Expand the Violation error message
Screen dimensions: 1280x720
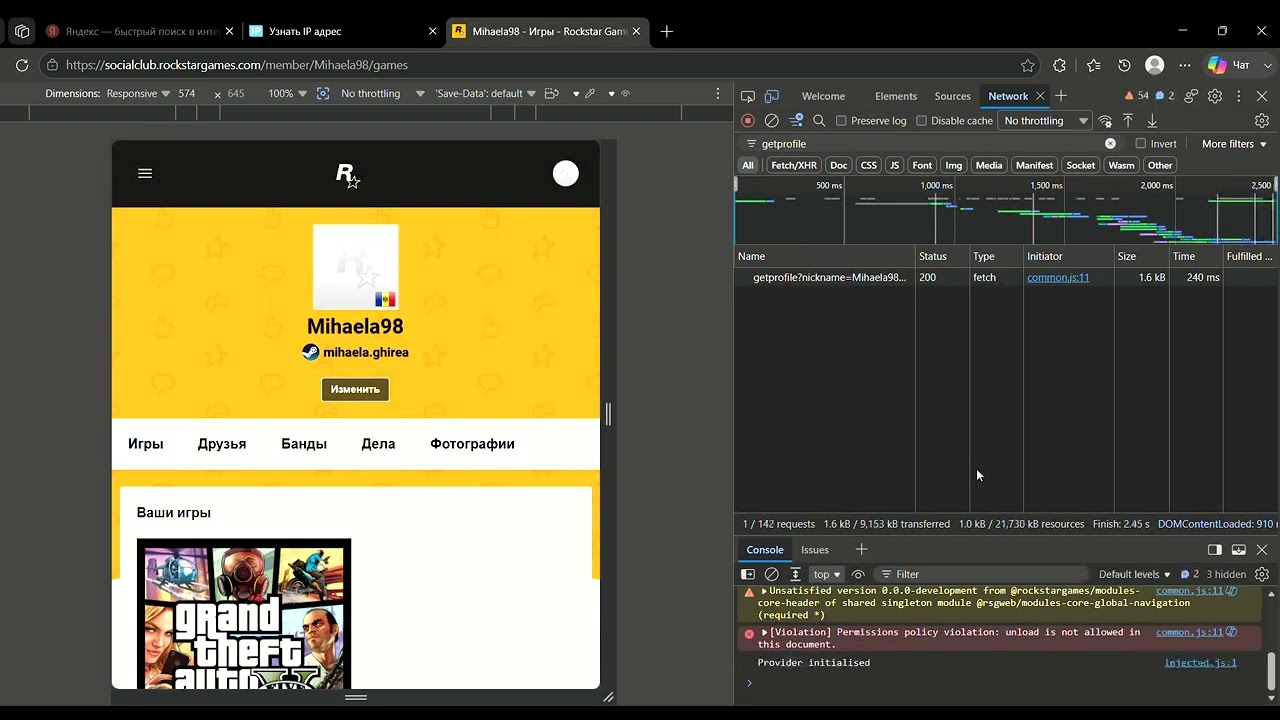tap(764, 632)
